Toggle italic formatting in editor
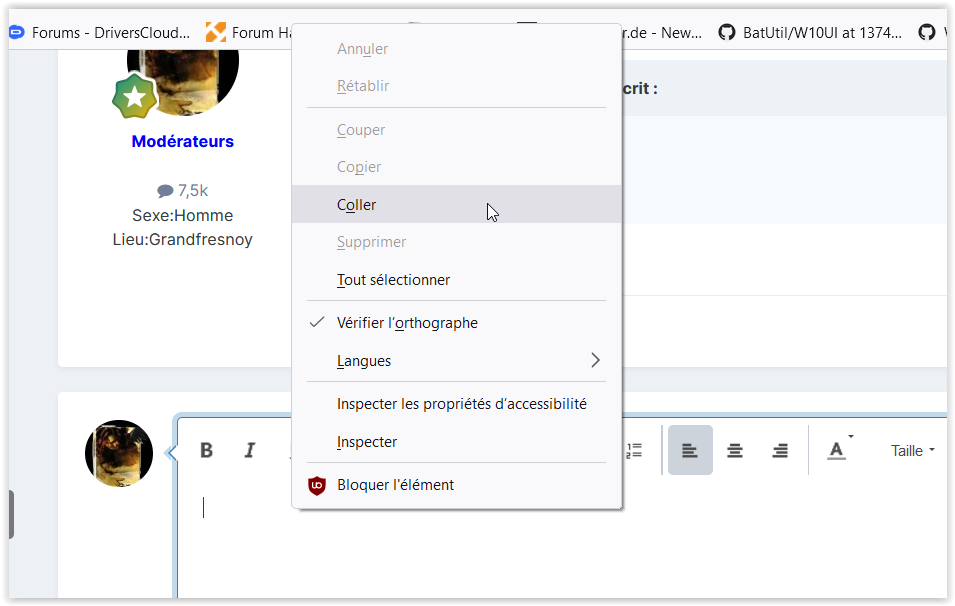The width and height of the screenshot is (955, 606). click(x=250, y=450)
